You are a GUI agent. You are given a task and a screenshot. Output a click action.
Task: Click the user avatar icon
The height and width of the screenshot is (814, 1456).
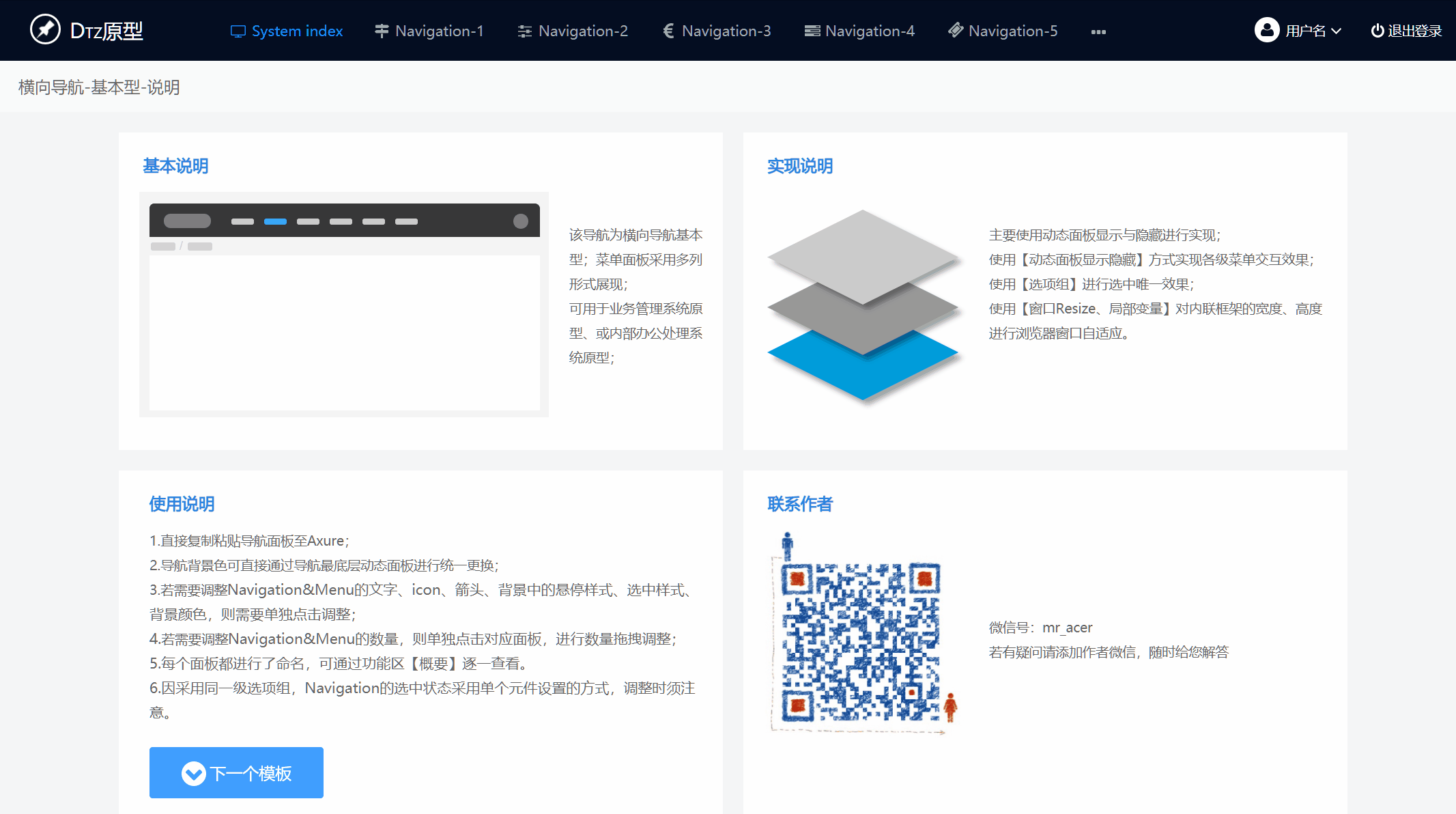(1267, 30)
